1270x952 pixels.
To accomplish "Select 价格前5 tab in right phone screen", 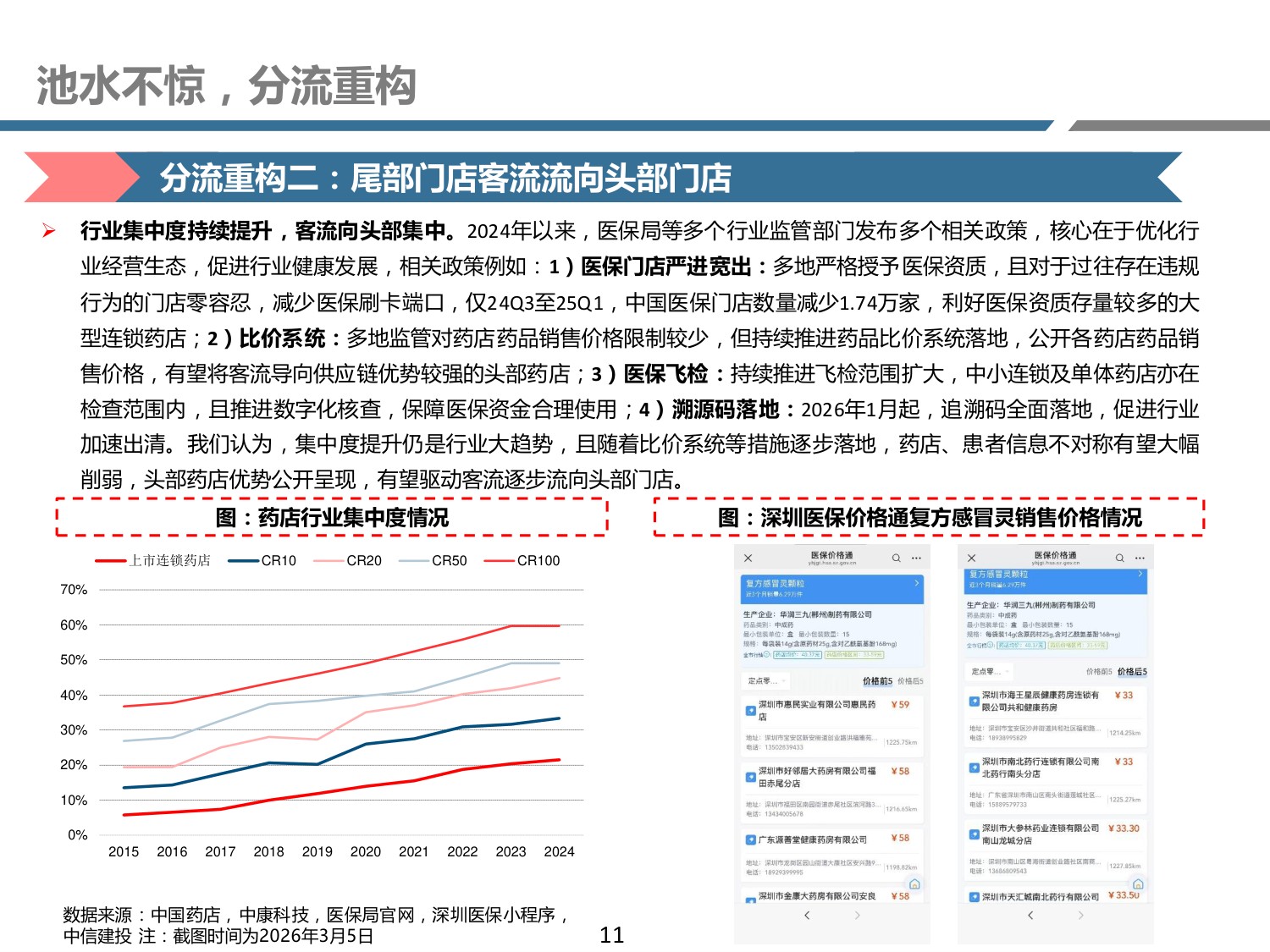I will [x=1099, y=672].
